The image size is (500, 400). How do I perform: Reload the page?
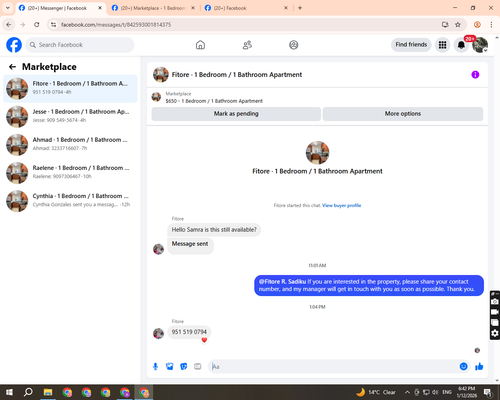(x=37, y=25)
